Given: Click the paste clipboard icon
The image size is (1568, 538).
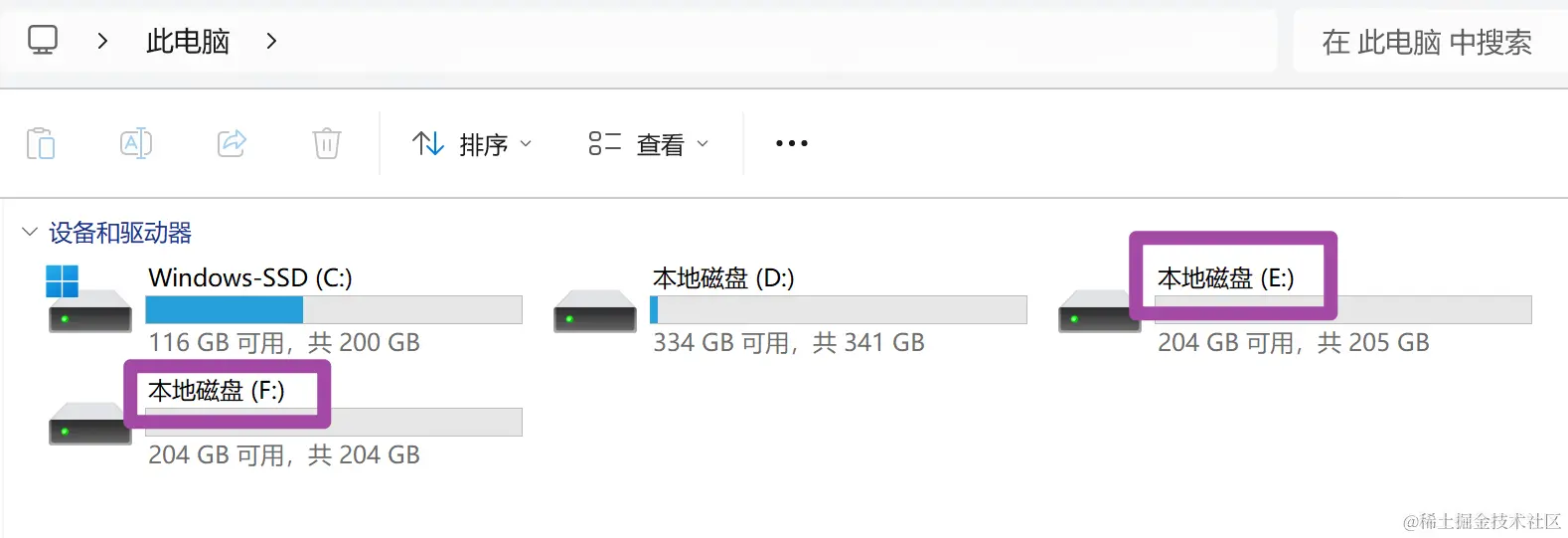Looking at the screenshot, I should click(41, 143).
